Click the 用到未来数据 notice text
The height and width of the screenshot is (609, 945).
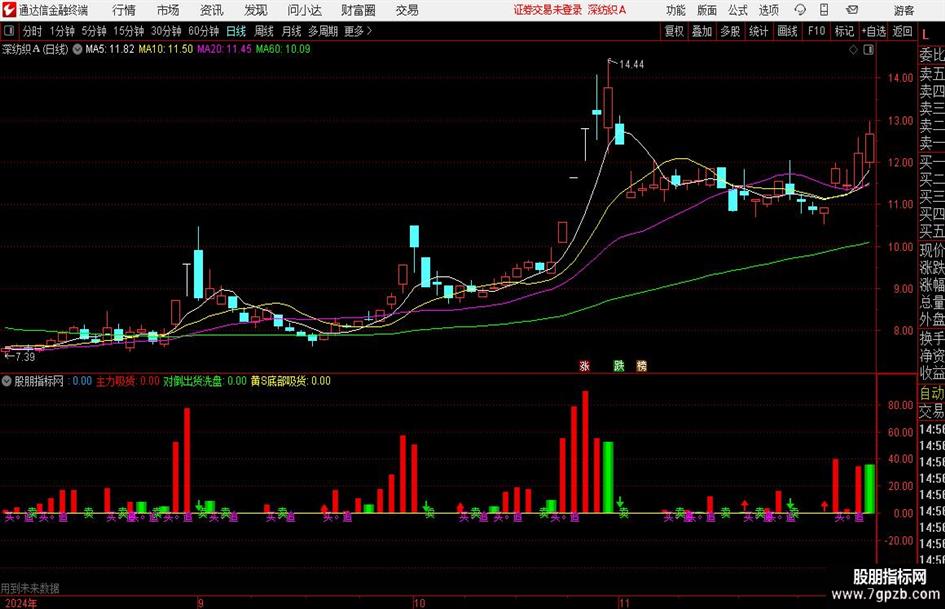pos(30,588)
